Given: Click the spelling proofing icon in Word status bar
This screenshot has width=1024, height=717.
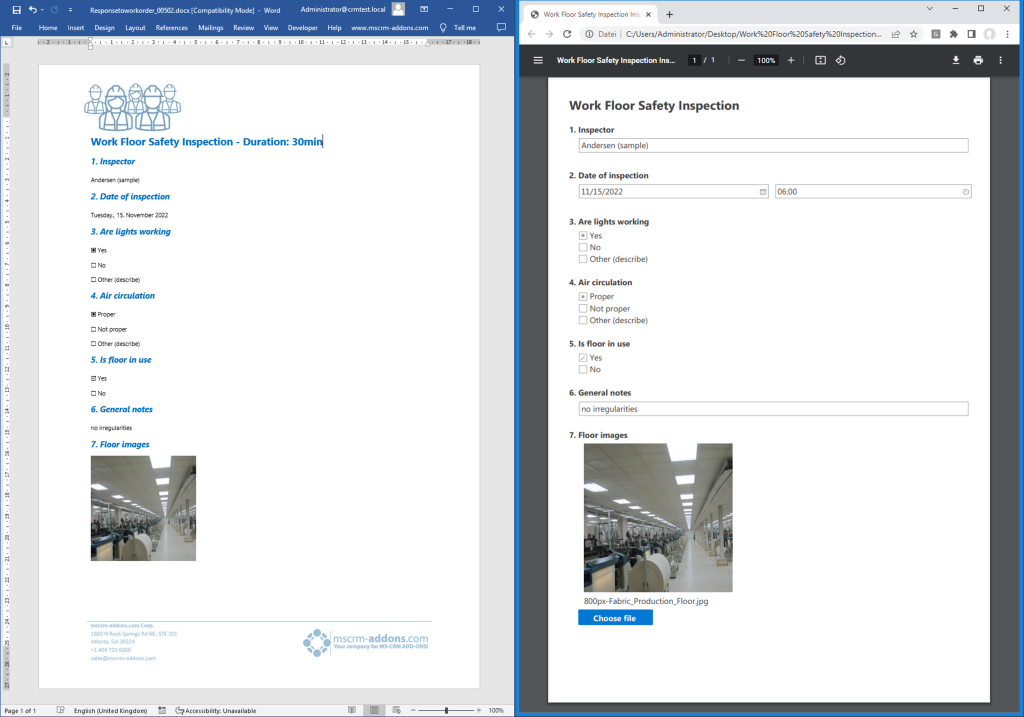Looking at the screenshot, I should point(60,710).
